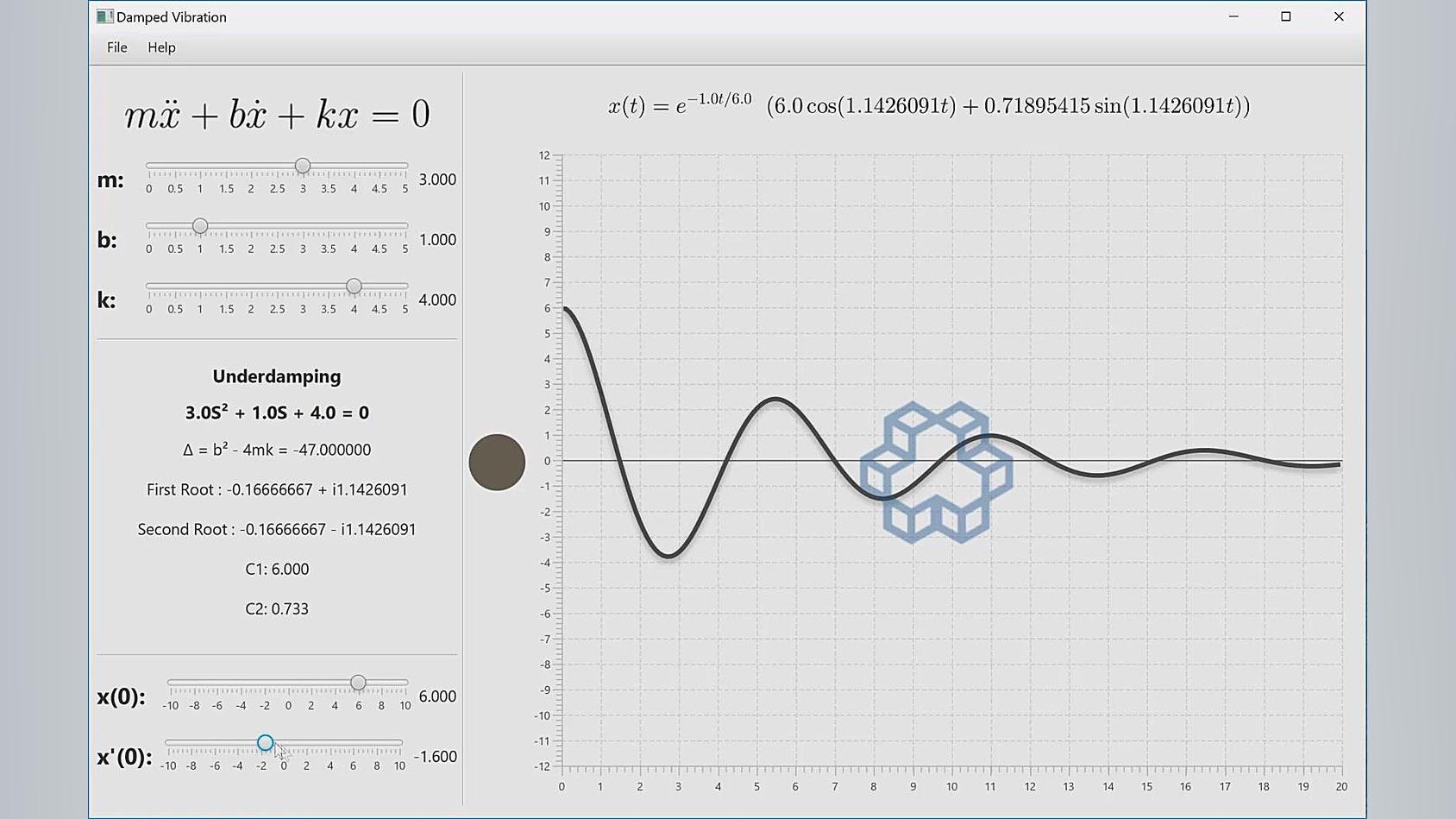Click the Underdamping classification label
Image resolution: width=1456 pixels, height=819 pixels.
[277, 375]
